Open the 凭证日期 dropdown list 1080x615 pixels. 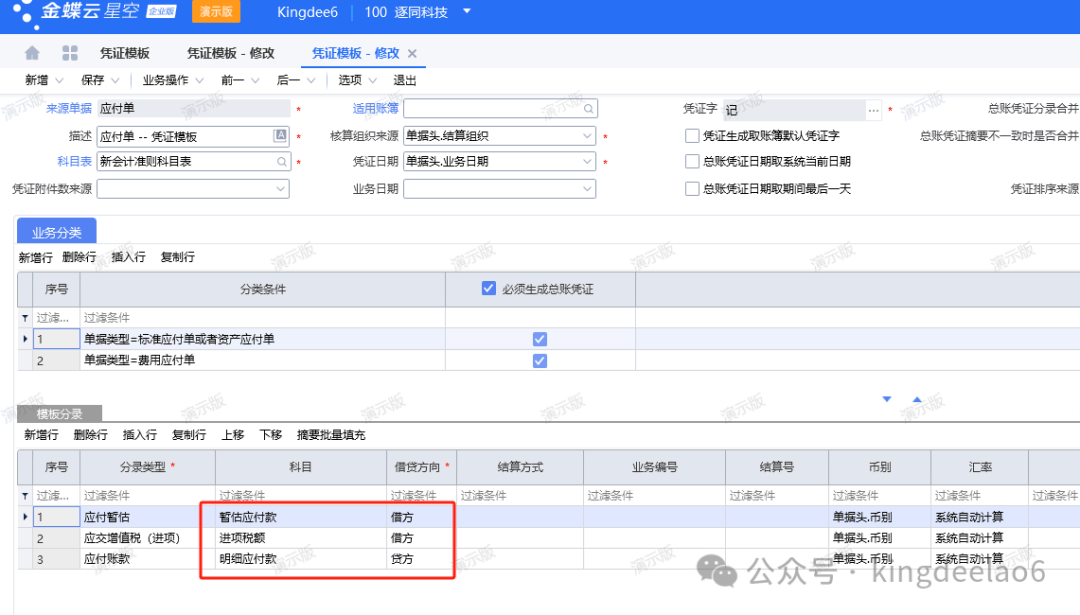[x=587, y=161]
